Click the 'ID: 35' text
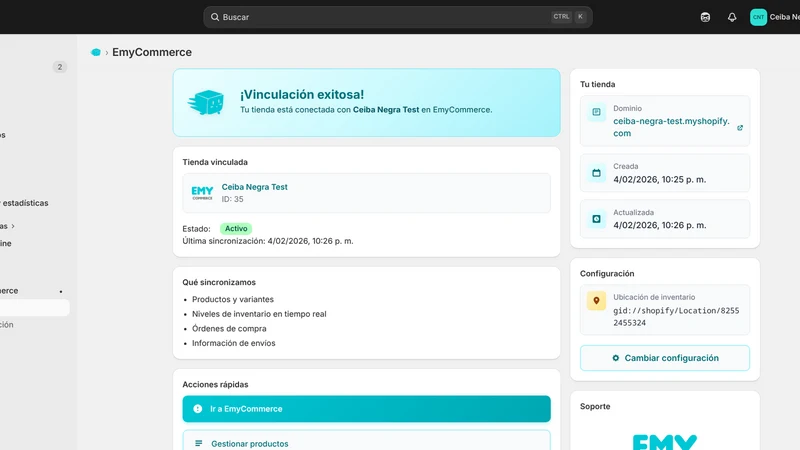Image resolution: width=800 pixels, height=450 pixels. click(x=233, y=199)
